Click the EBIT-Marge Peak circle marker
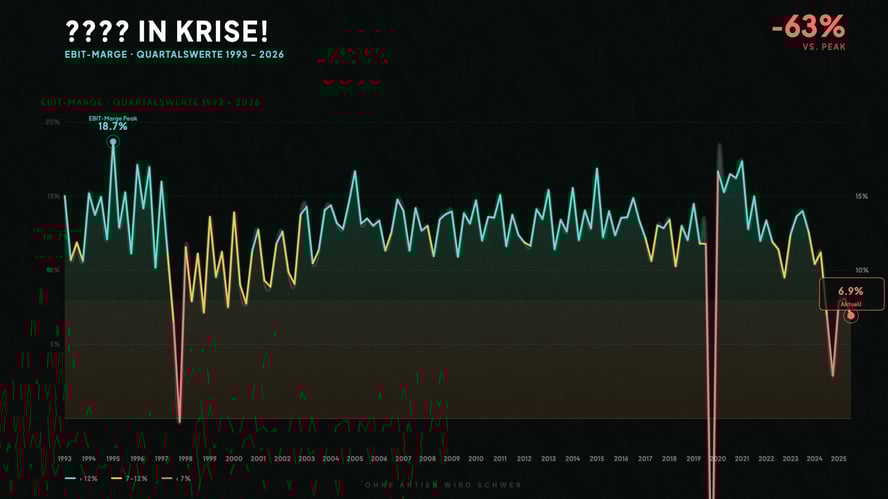 click(x=113, y=141)
